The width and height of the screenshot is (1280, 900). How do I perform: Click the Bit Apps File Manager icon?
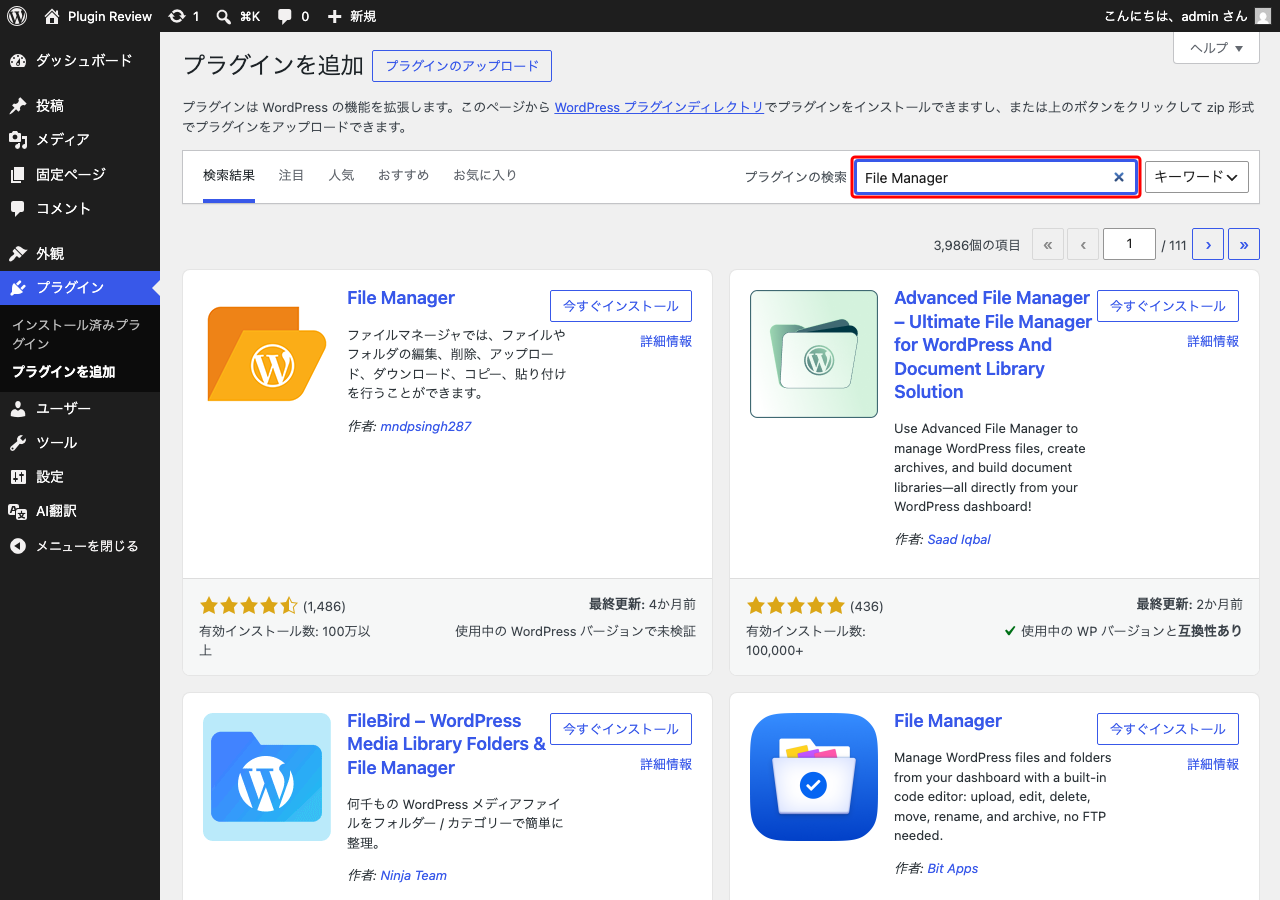point(814,777)
